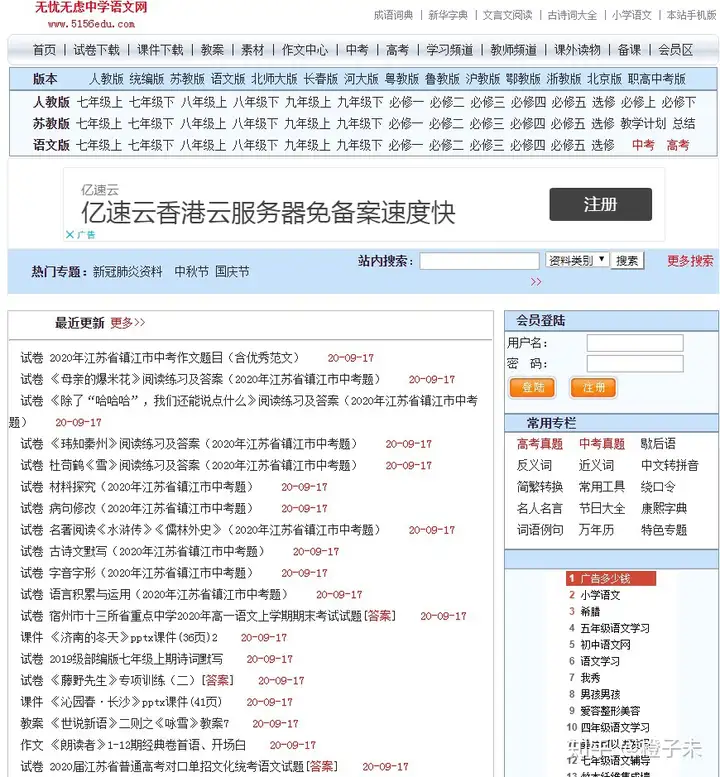Click the 密码 input field

[x=635, y=364]
